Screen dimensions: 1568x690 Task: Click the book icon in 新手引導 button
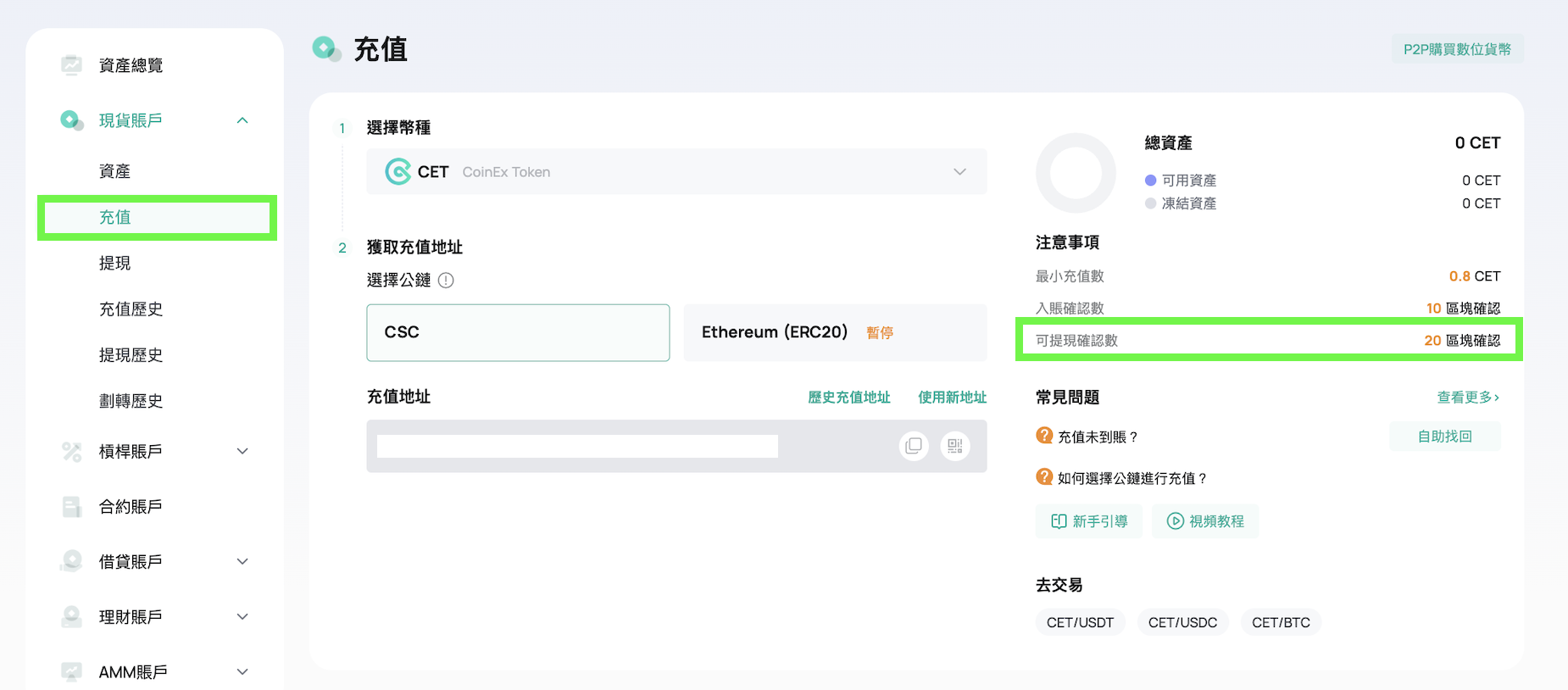coord(1059,521)
